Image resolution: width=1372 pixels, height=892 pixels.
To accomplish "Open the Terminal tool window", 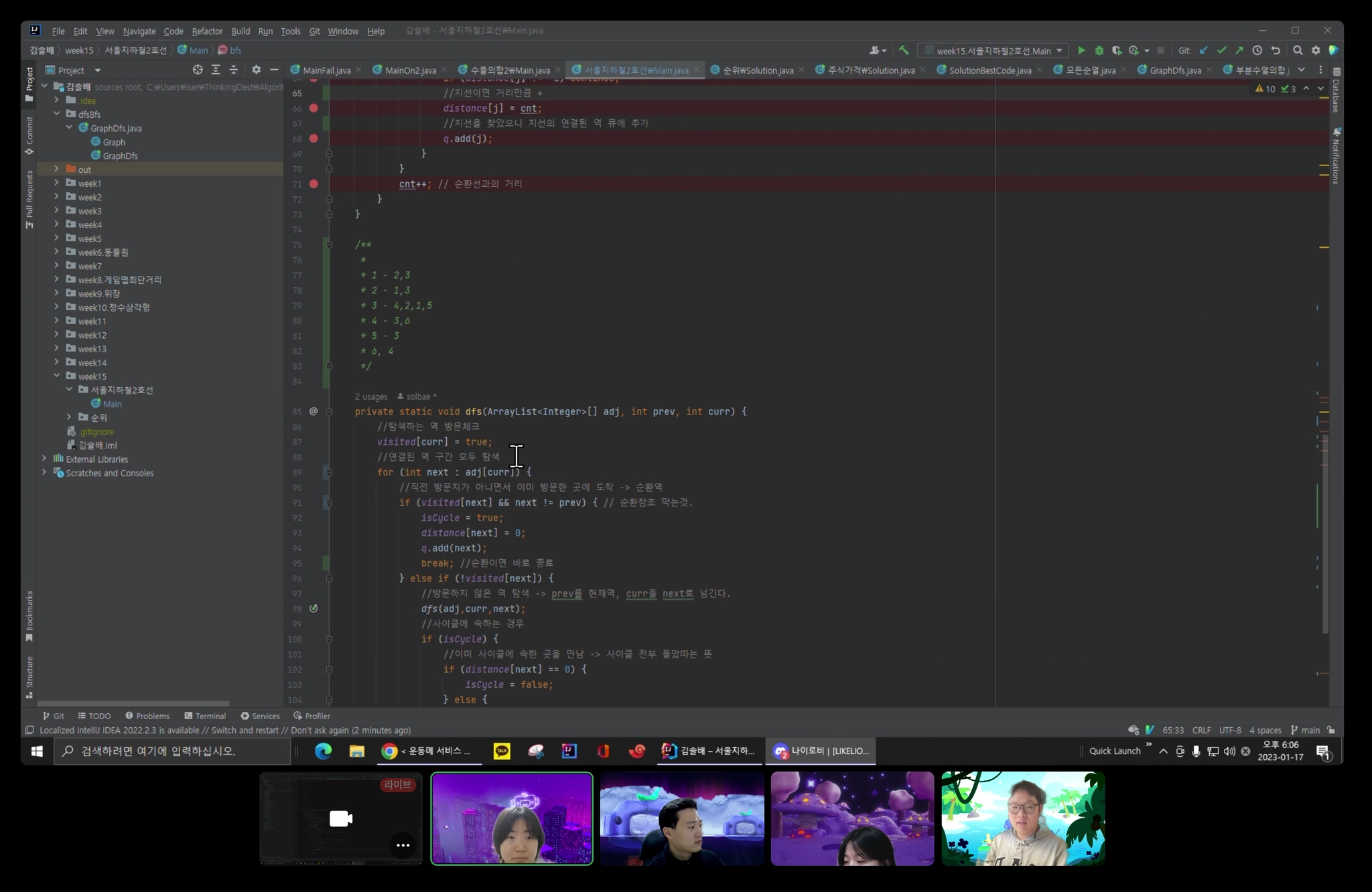I will [x=205, y=716].
